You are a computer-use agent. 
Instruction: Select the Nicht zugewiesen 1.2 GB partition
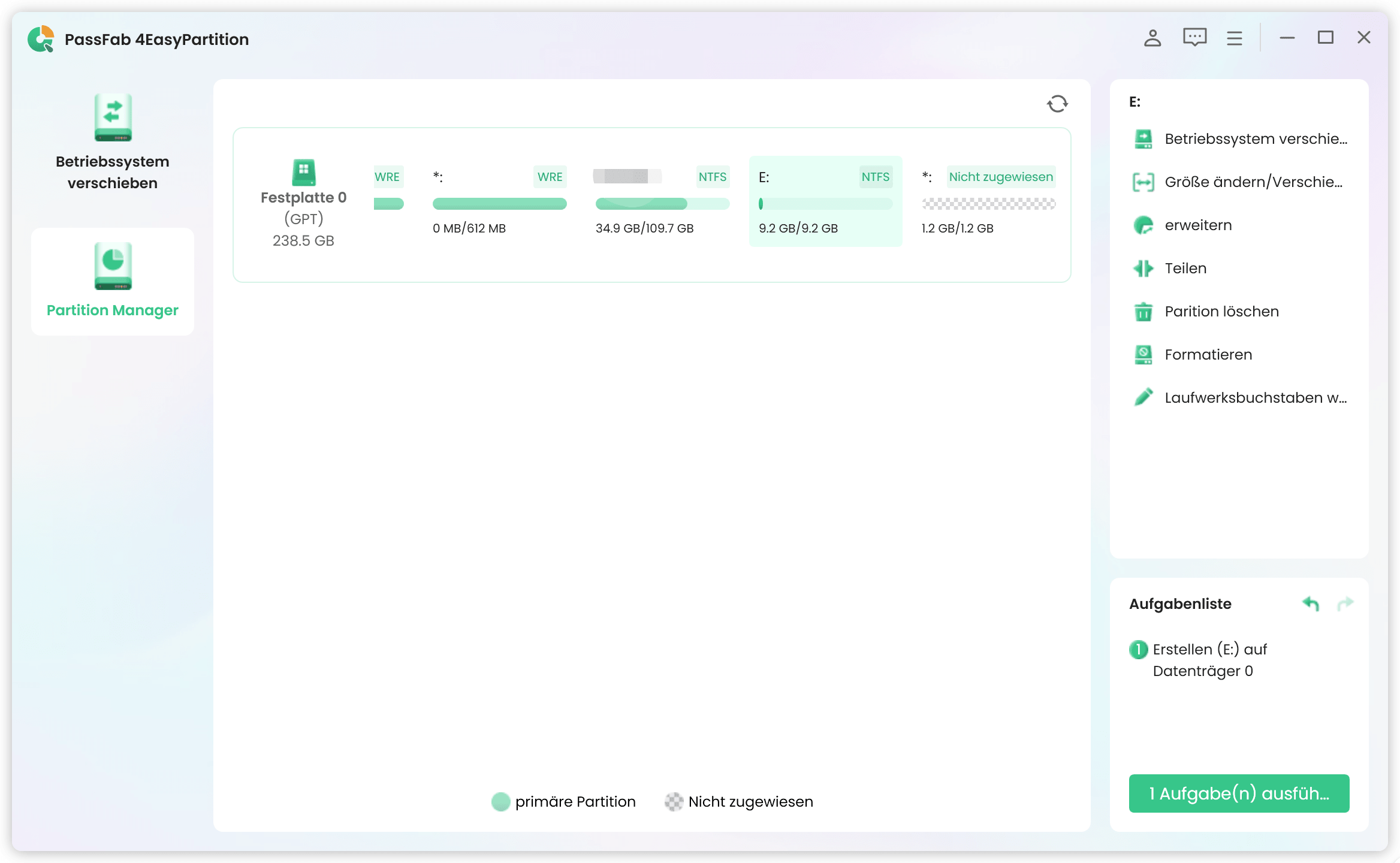pos(988,201)
